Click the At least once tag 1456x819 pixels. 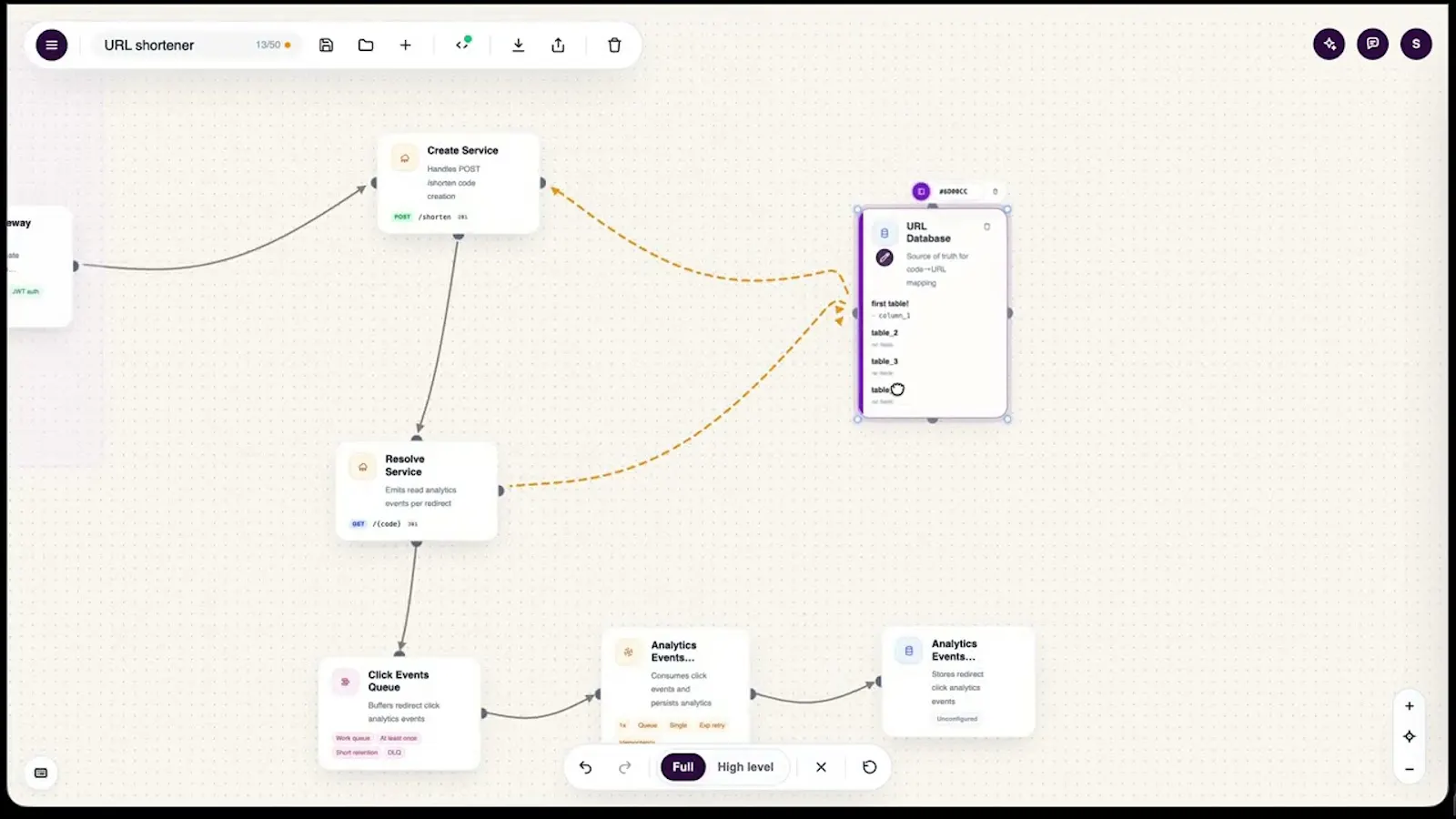(399, 738)
